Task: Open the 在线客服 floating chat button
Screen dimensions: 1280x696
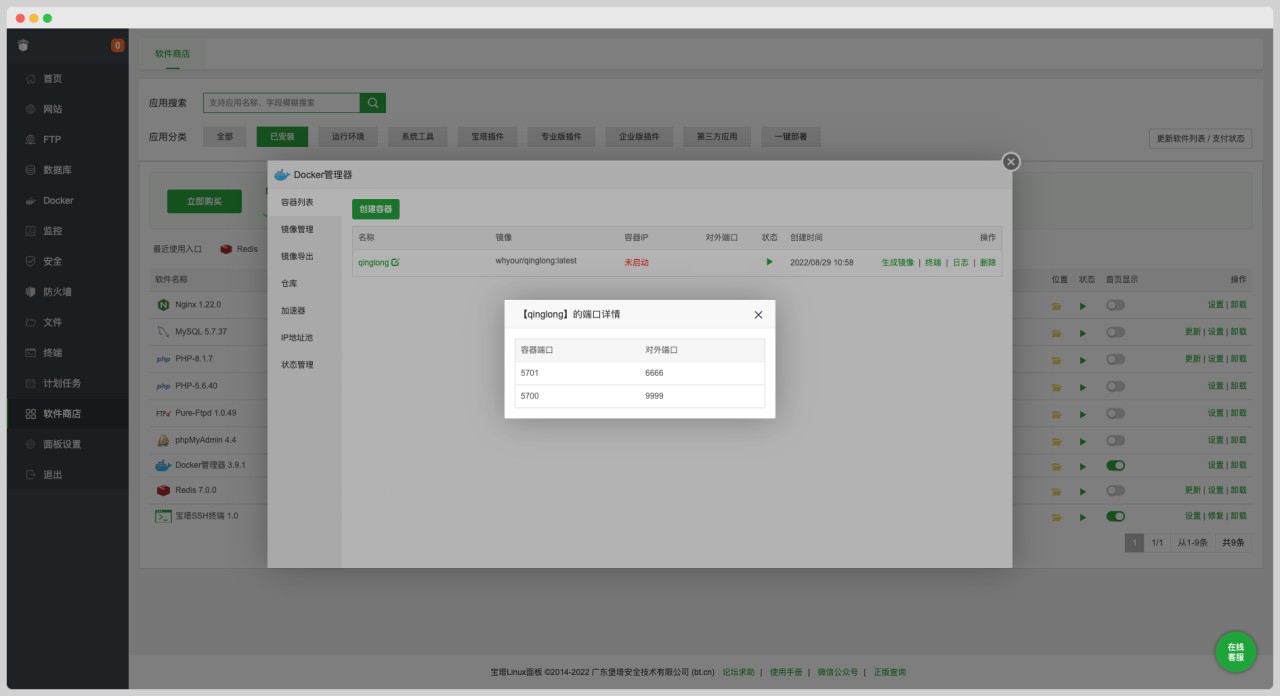Action: pyautogui.click(x=1236, y=652)
